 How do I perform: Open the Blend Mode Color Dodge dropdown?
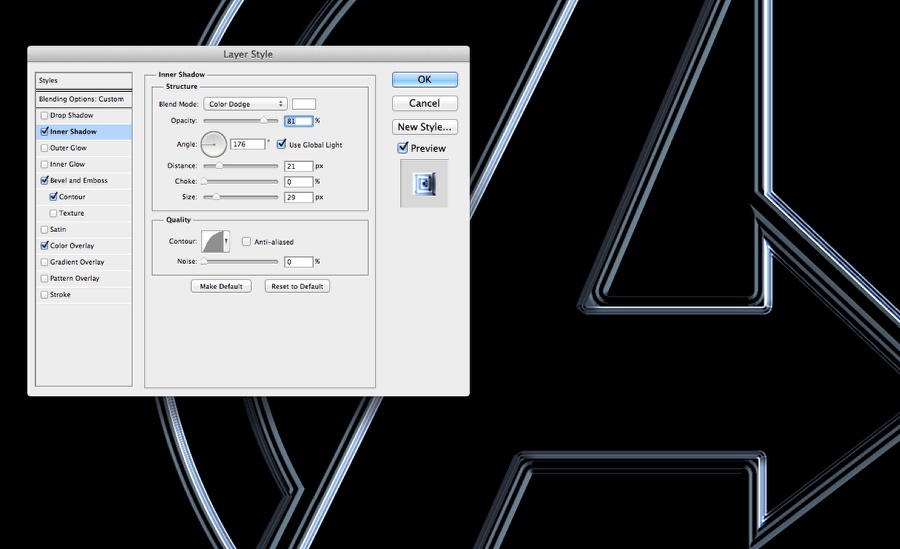tap(245, 104)
